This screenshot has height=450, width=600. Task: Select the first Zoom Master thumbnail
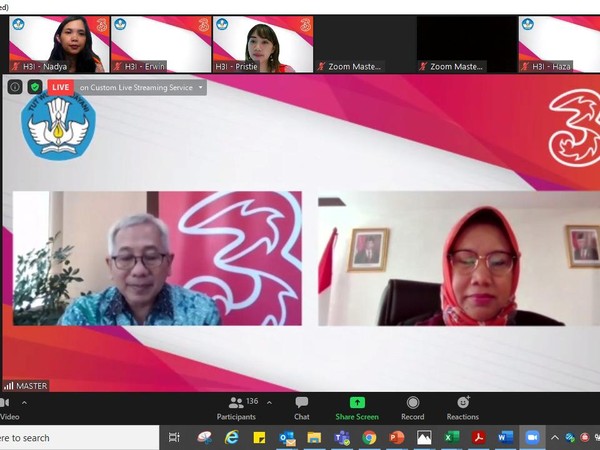pyautogui.click(x=365, y=44)
